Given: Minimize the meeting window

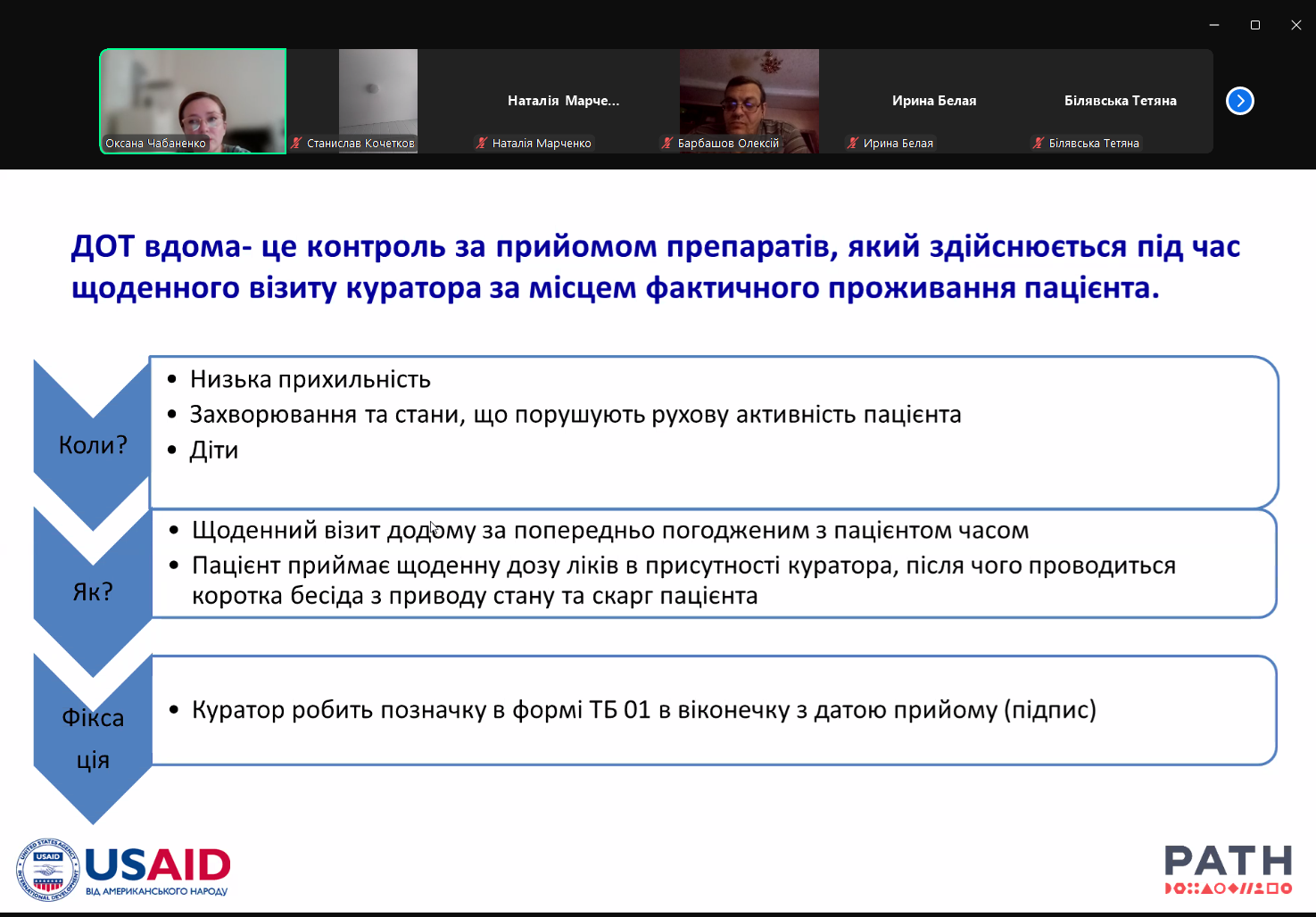Looking at the screenshot, I should (x=1214, y=25).
